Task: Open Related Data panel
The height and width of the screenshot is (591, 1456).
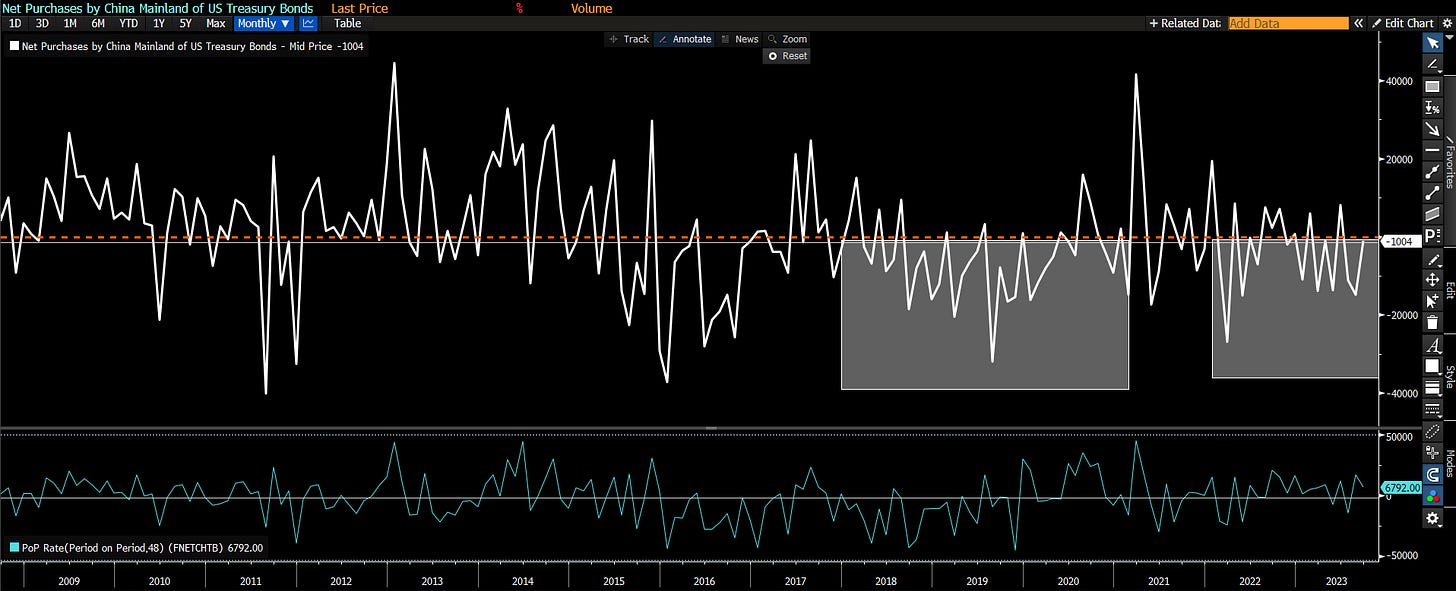Action: tap(1185, 23)
